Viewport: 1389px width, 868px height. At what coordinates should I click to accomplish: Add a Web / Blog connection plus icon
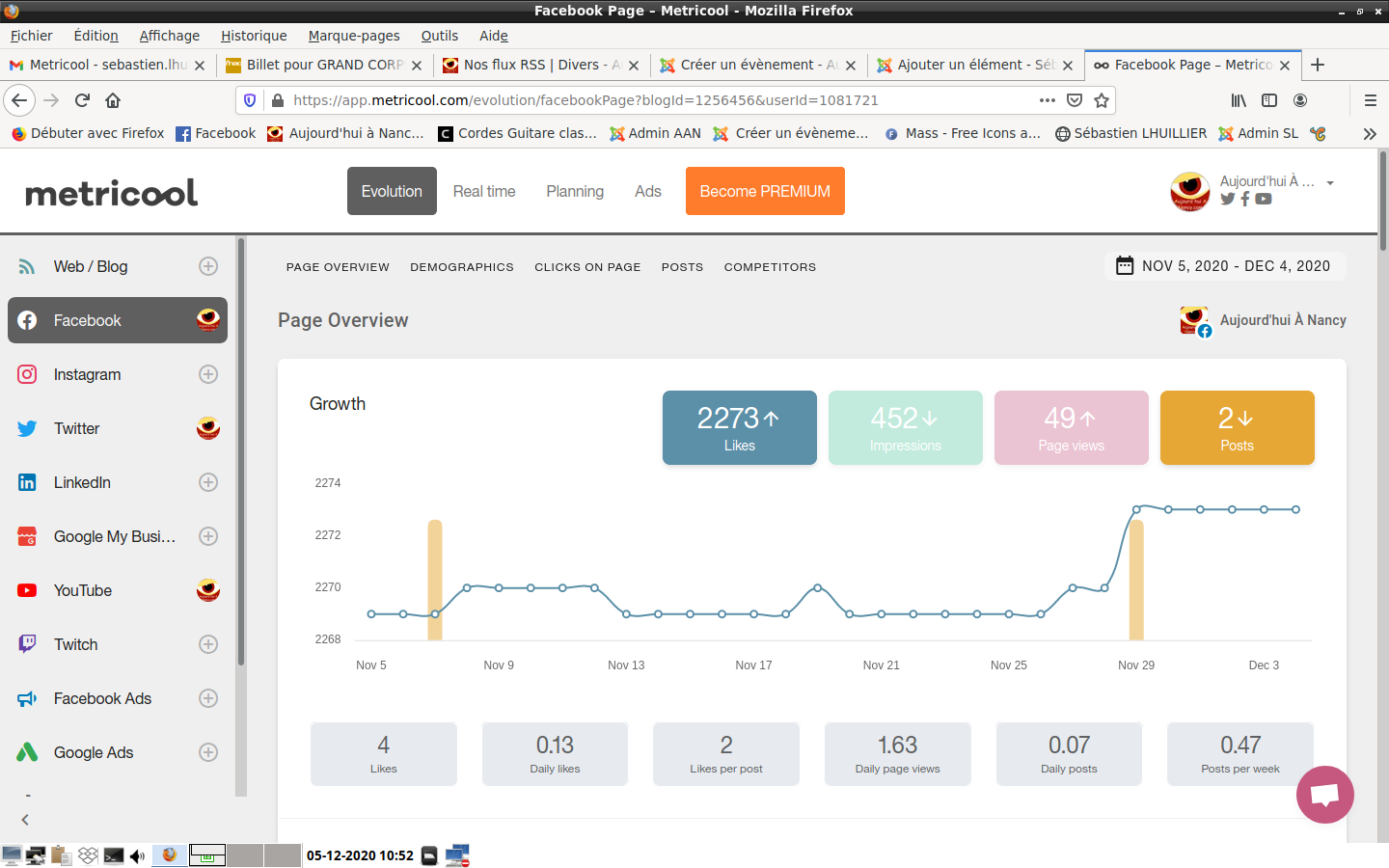coord(208,266)
